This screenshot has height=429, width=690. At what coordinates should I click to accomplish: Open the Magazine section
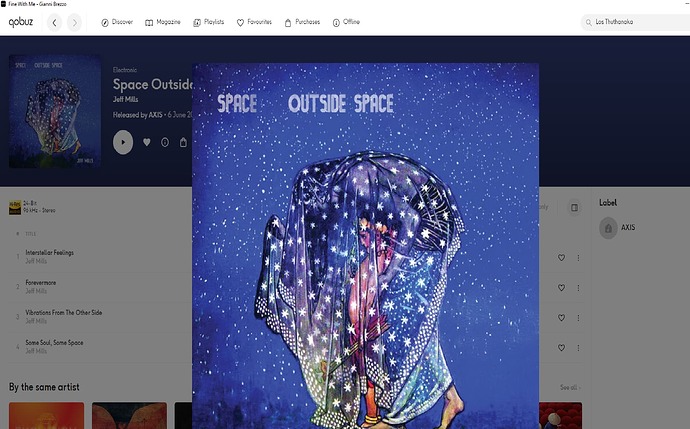click(x=163, y=22)
